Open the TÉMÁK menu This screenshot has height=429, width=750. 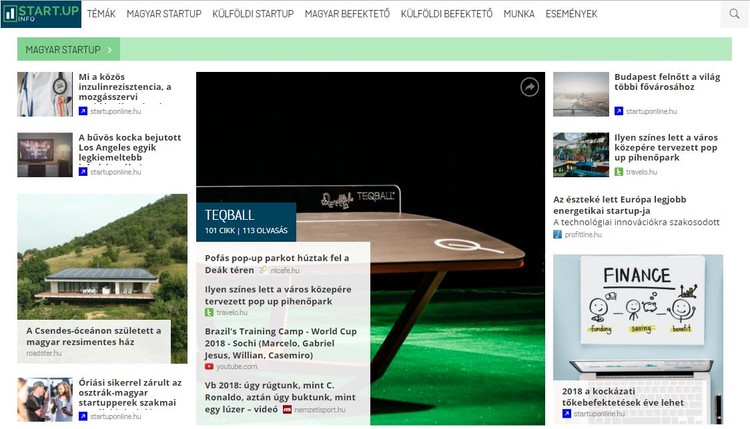101,14
